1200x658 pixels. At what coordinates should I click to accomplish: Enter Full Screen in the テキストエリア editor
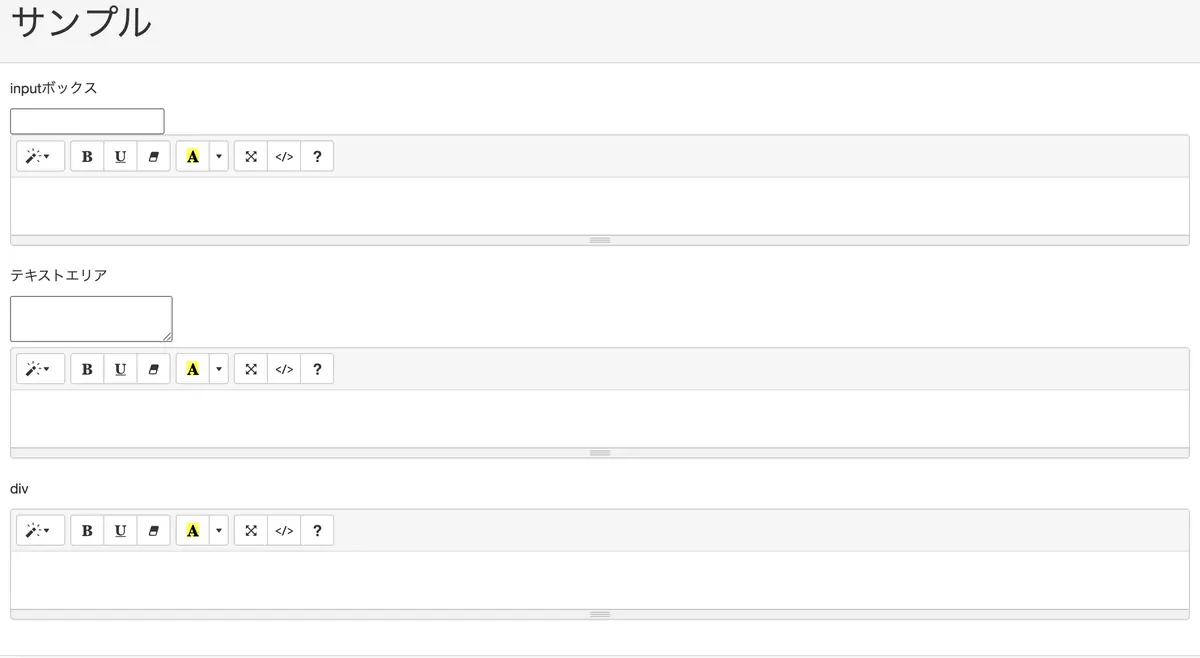point(251,369)
